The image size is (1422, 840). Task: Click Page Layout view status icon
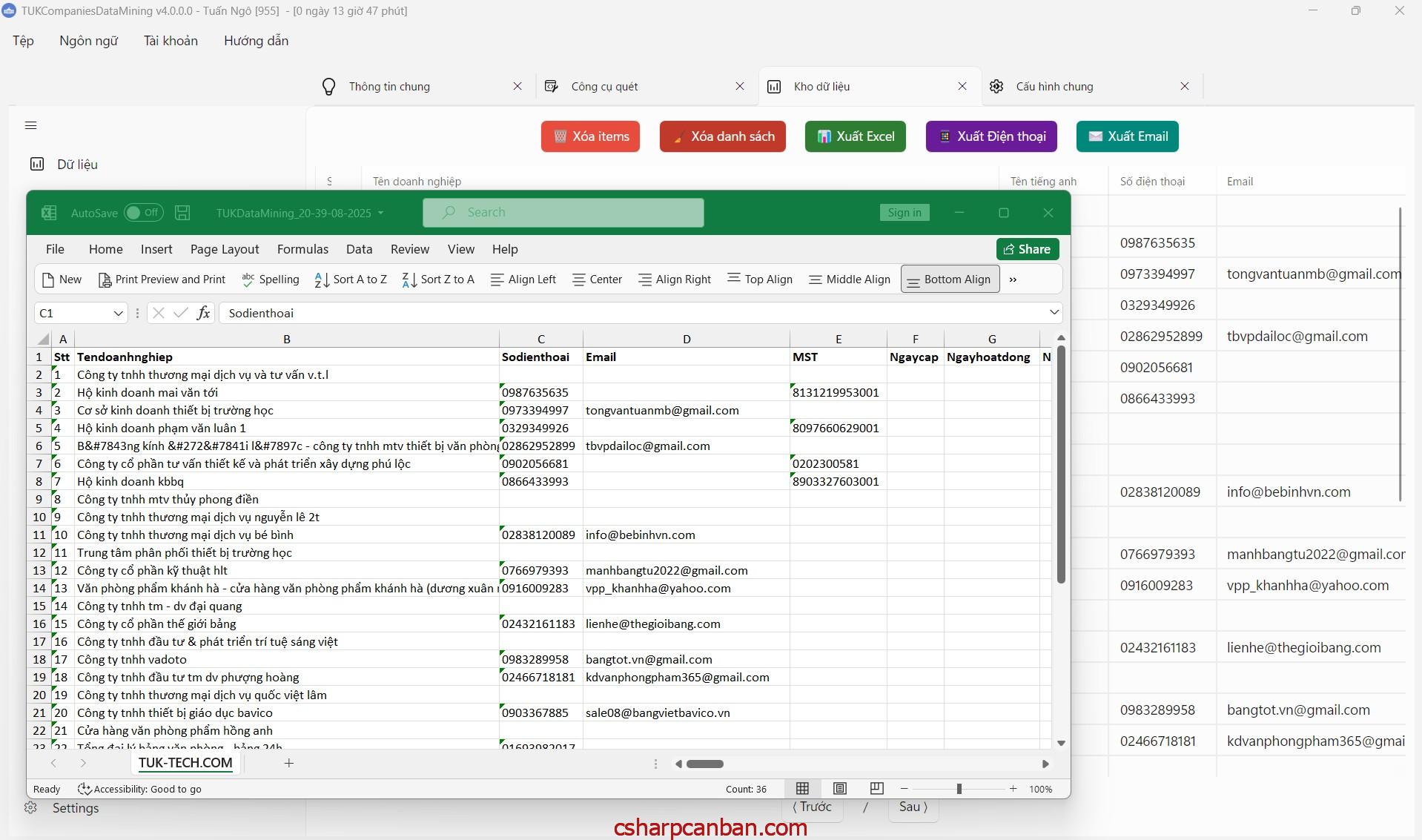pyautogui.click(x=840, y=789)
